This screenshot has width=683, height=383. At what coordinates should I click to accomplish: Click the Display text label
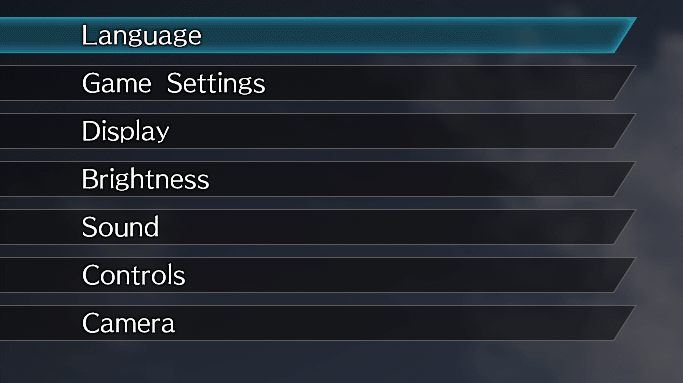click(125, 132)
